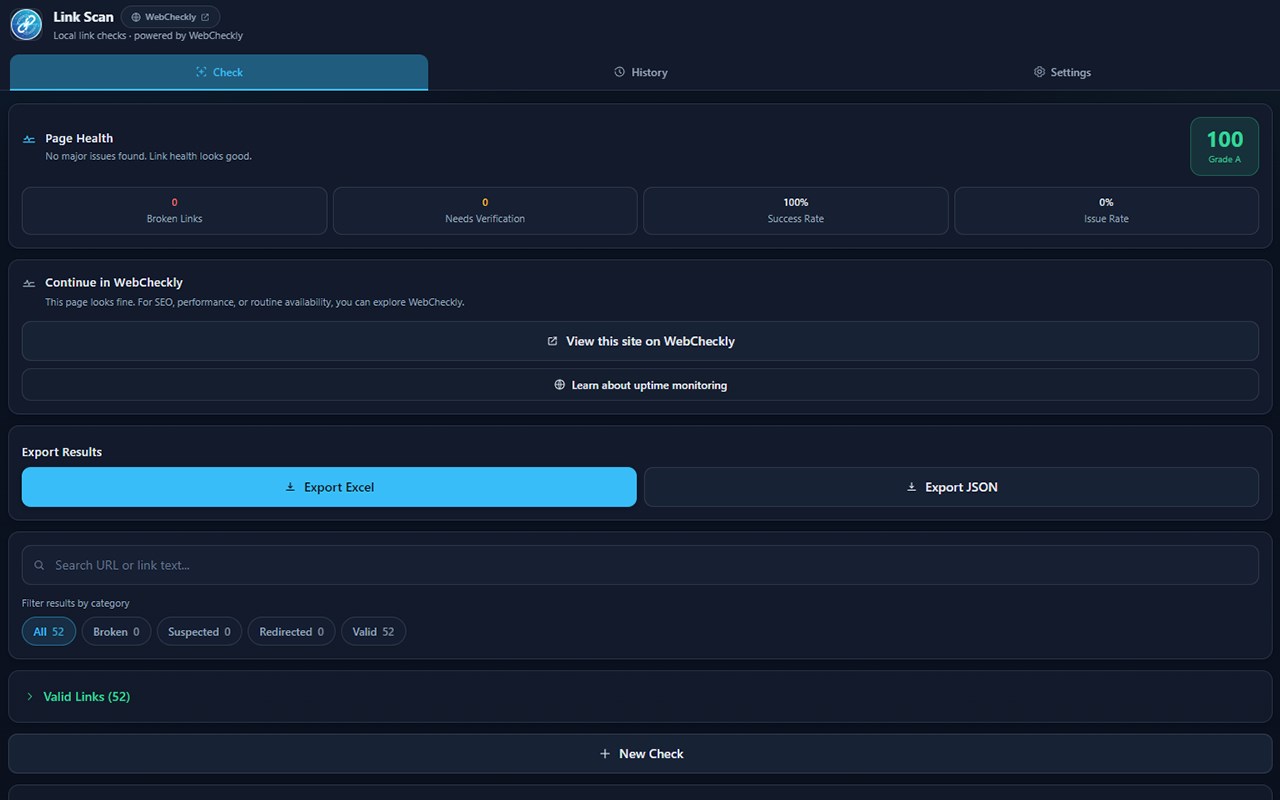Click the Needs Verification stat card
Screen dimensions: 1280x800
pyautogui.click(x=485, y=211)
